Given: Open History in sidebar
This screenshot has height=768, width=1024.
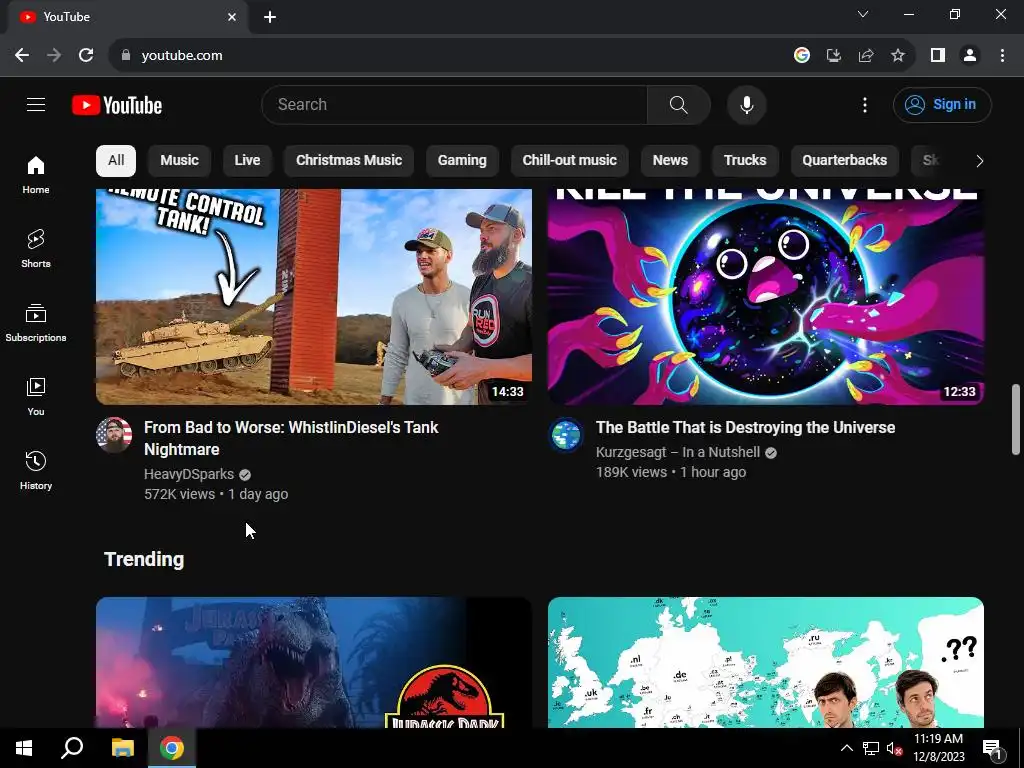Looking at the screenshot, I should pos(36,470).
